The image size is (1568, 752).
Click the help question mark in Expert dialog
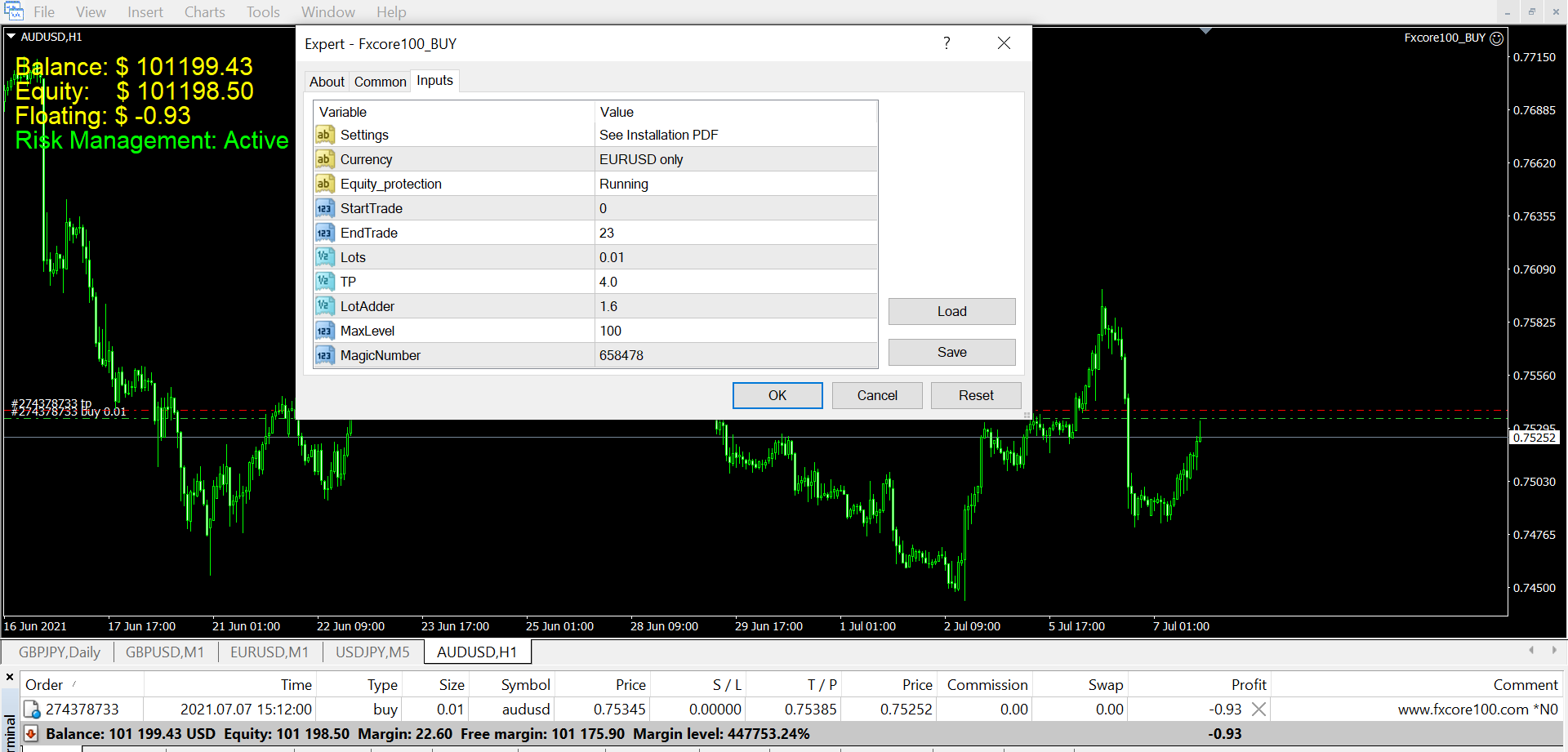(x=947, y=43)
